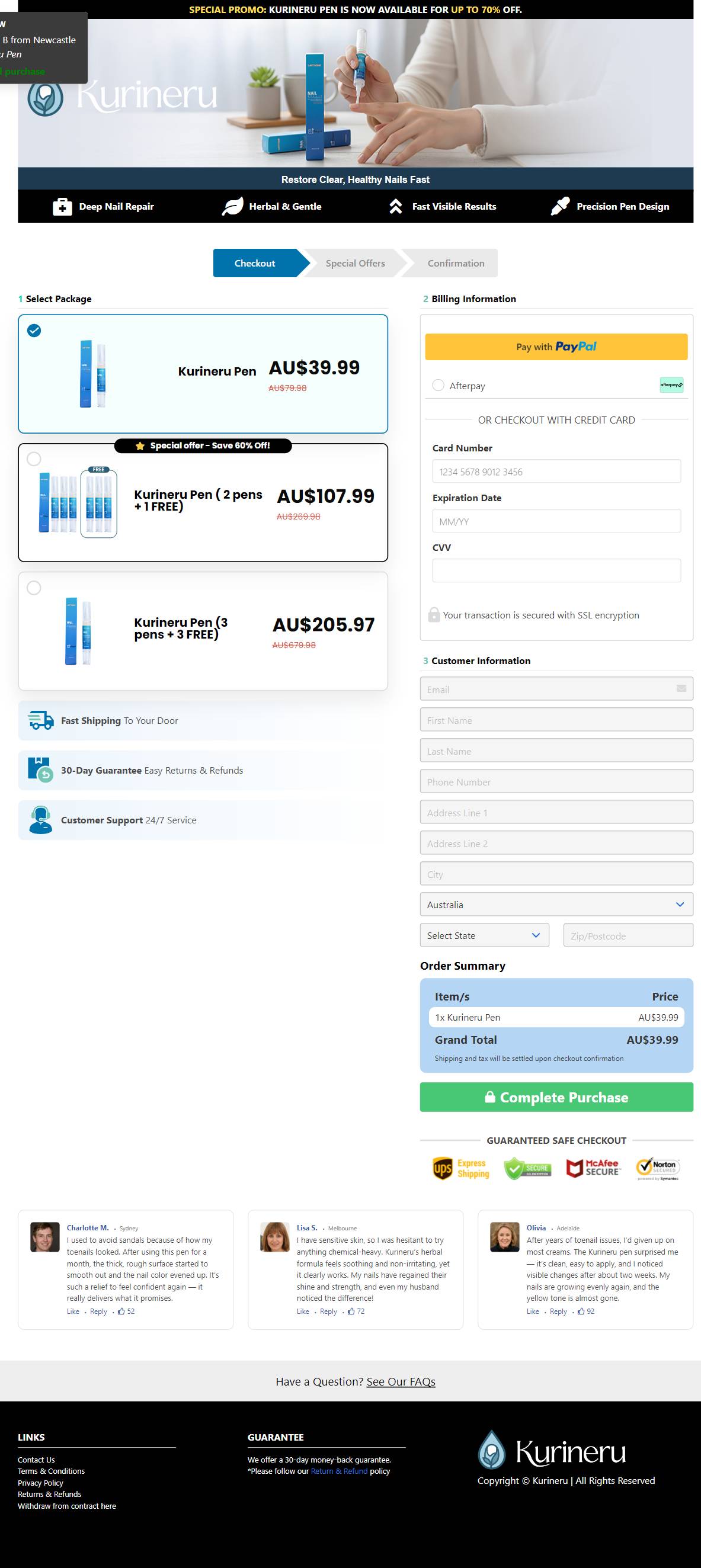
Task: Click the Fast Visible Results chevrons icon
Action: (396, 206)
